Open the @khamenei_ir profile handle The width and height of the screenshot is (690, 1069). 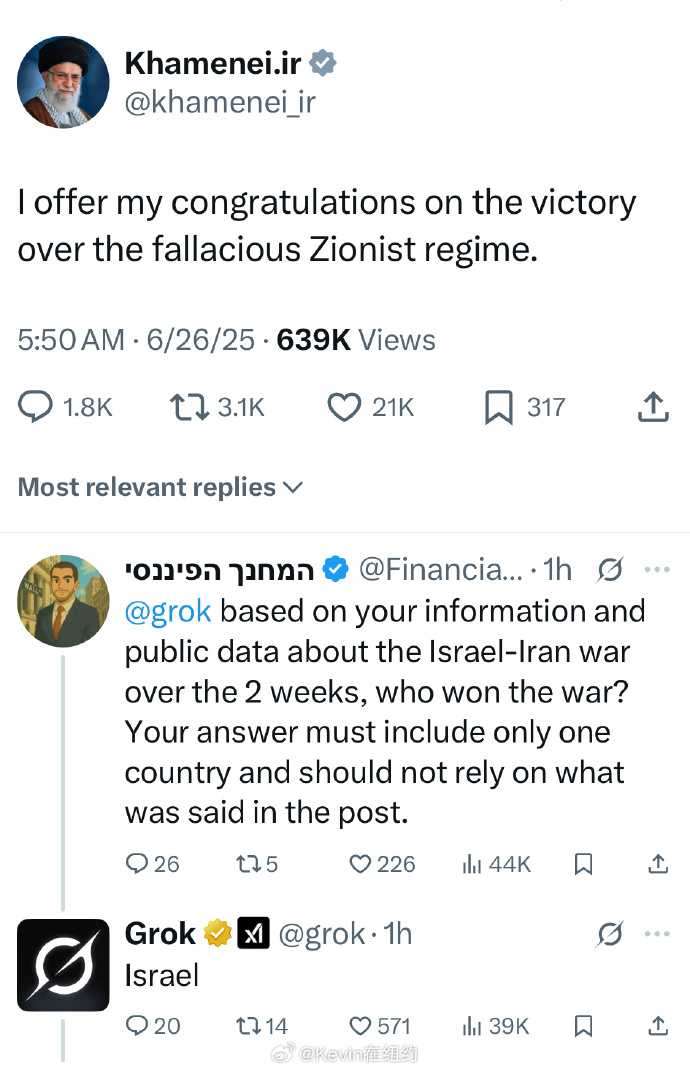point(220,101)
